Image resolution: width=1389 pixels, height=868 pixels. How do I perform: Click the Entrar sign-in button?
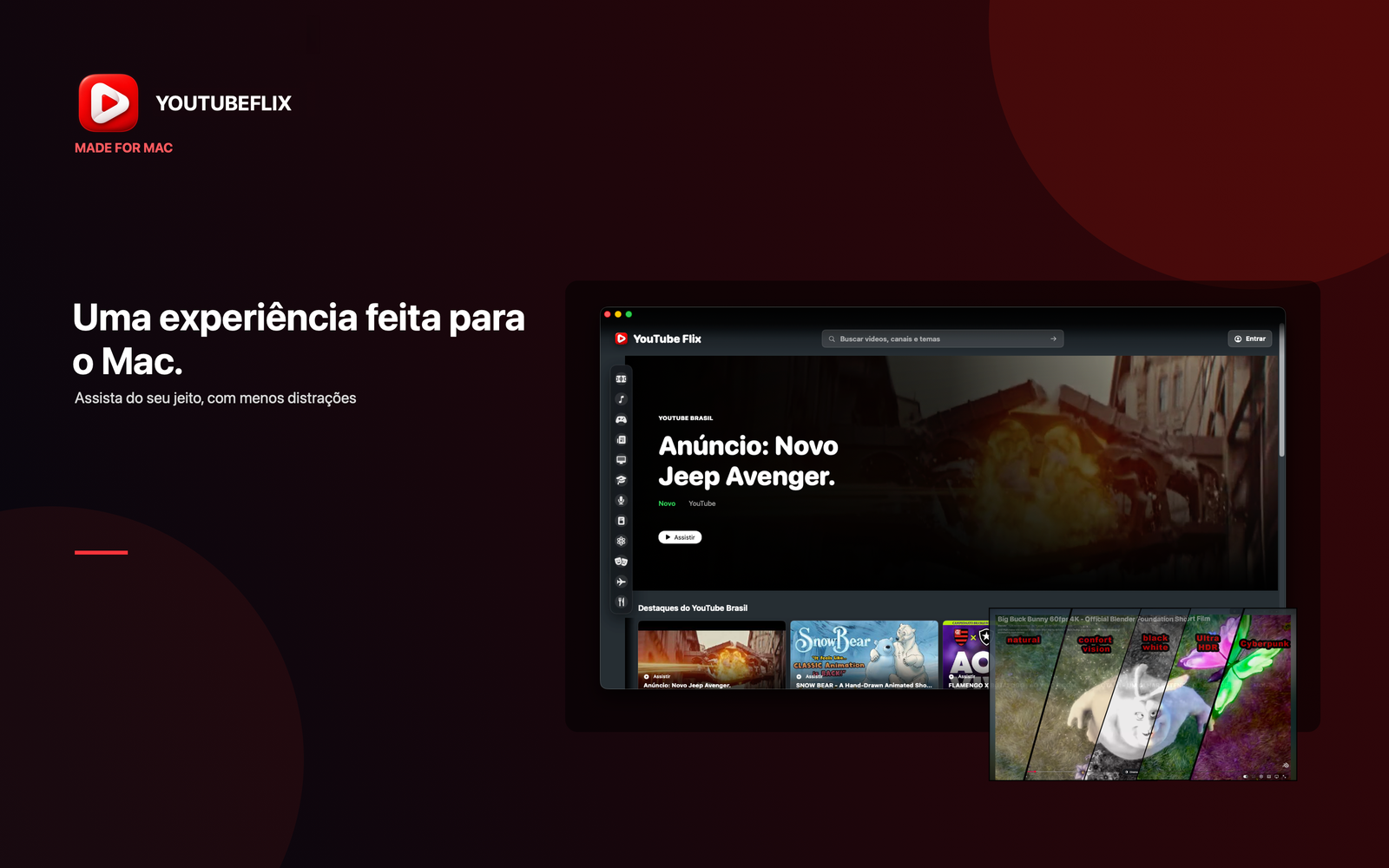[x=1250, y=339]
